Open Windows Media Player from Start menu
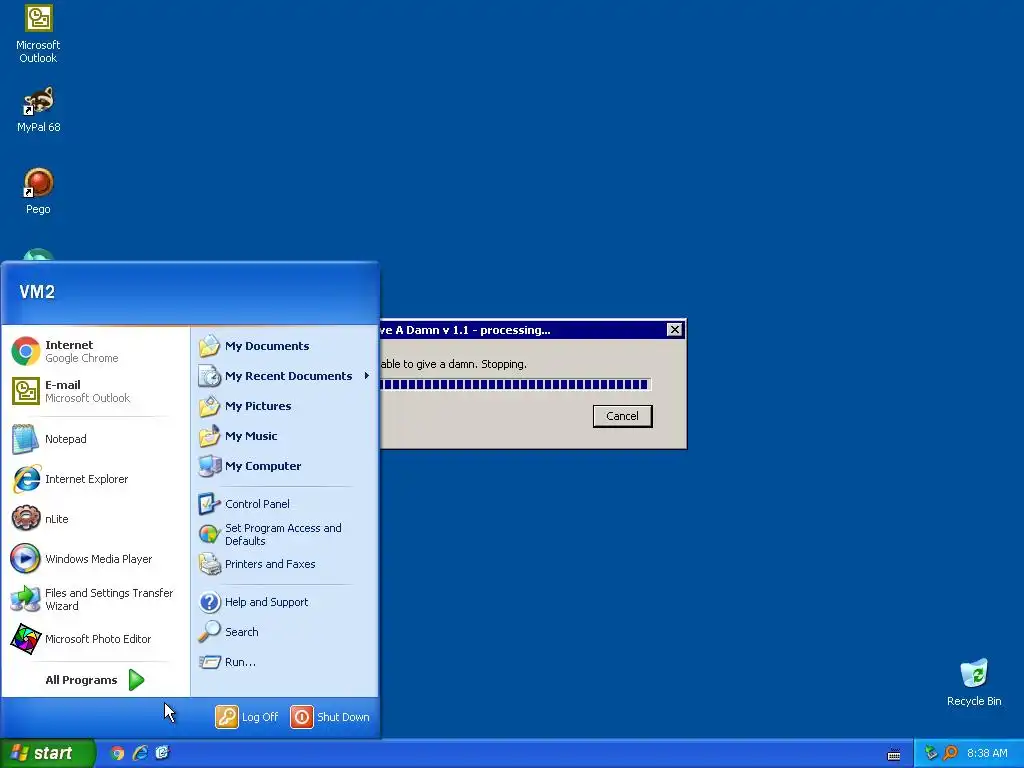 pyautogui.click(x=95, y=559)
